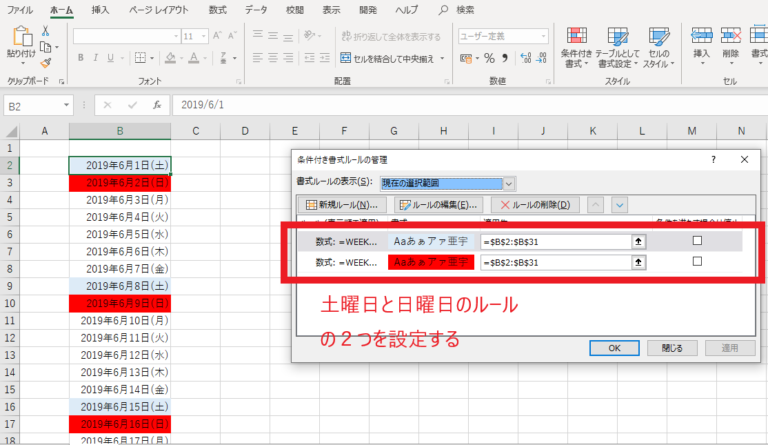Image resolution: width=768 pixels, height=445 pixels.
Task: Click the fill color bucket button
Action: [170, 58]
